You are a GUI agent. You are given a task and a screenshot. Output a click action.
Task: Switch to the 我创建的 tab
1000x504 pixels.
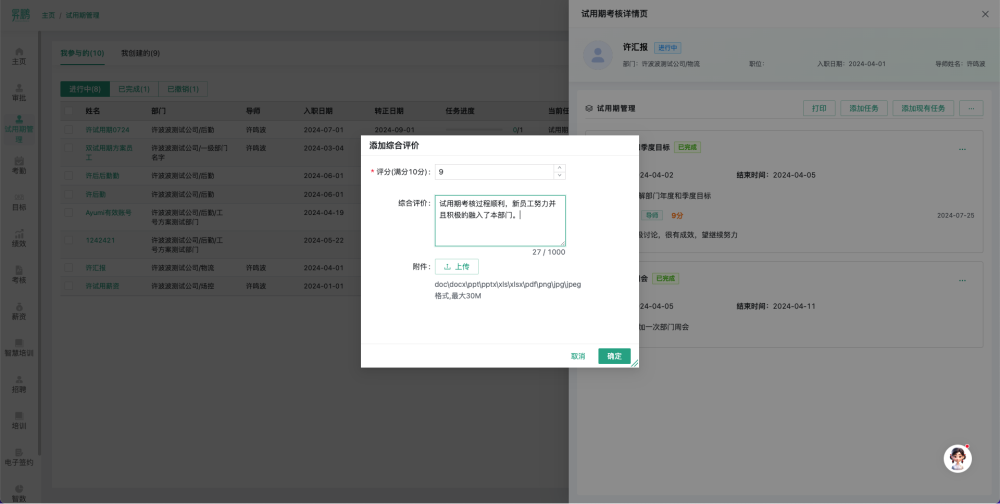coord(140,53)
